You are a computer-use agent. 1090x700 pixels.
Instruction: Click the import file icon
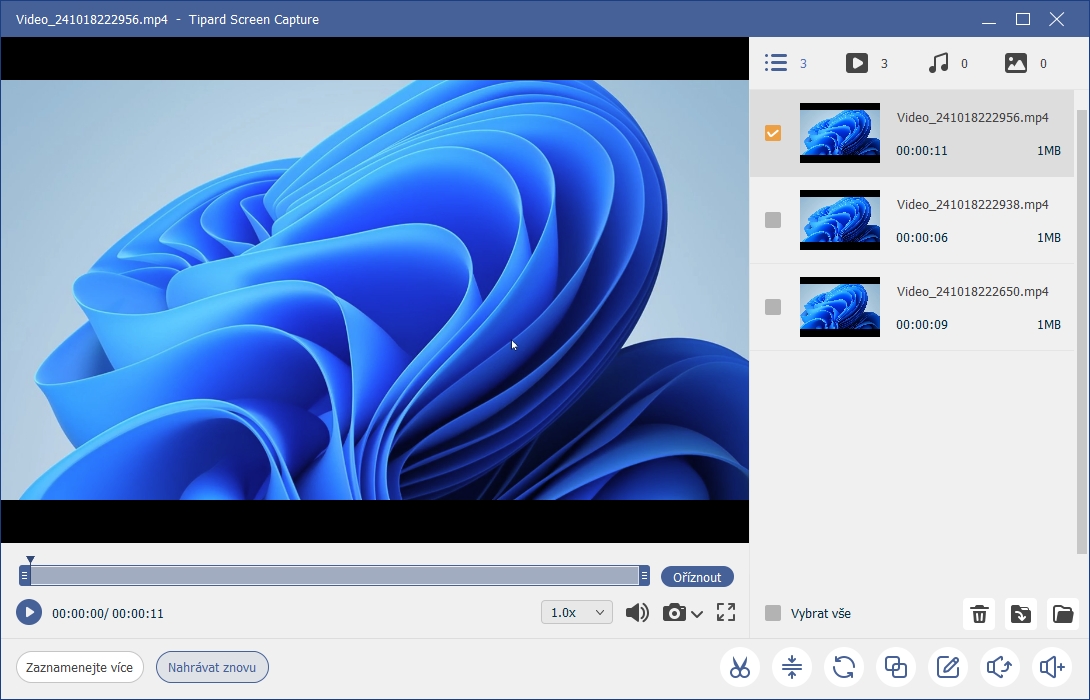tap(1021, 614)
